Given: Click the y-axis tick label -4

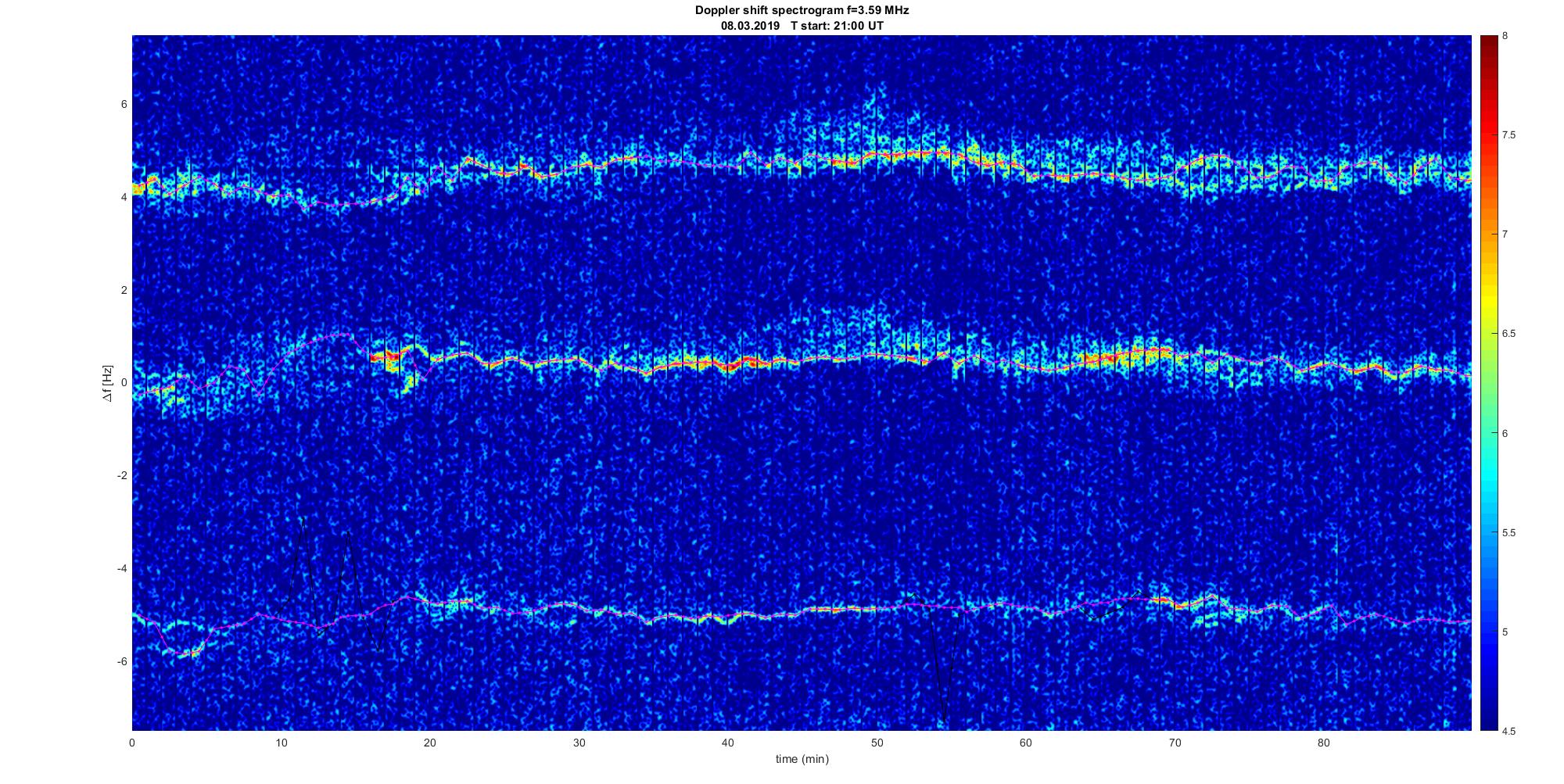Looking at the screenshot, I should coord(121,569).
